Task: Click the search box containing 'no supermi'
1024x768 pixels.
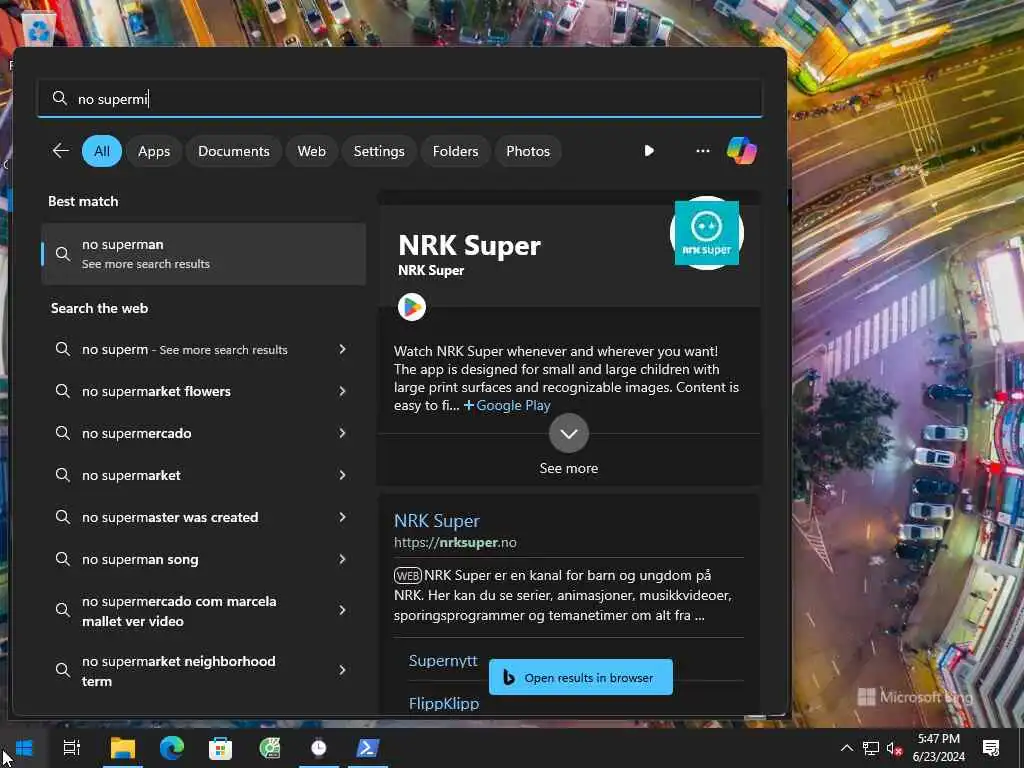Action: click(x=400, y=99)
